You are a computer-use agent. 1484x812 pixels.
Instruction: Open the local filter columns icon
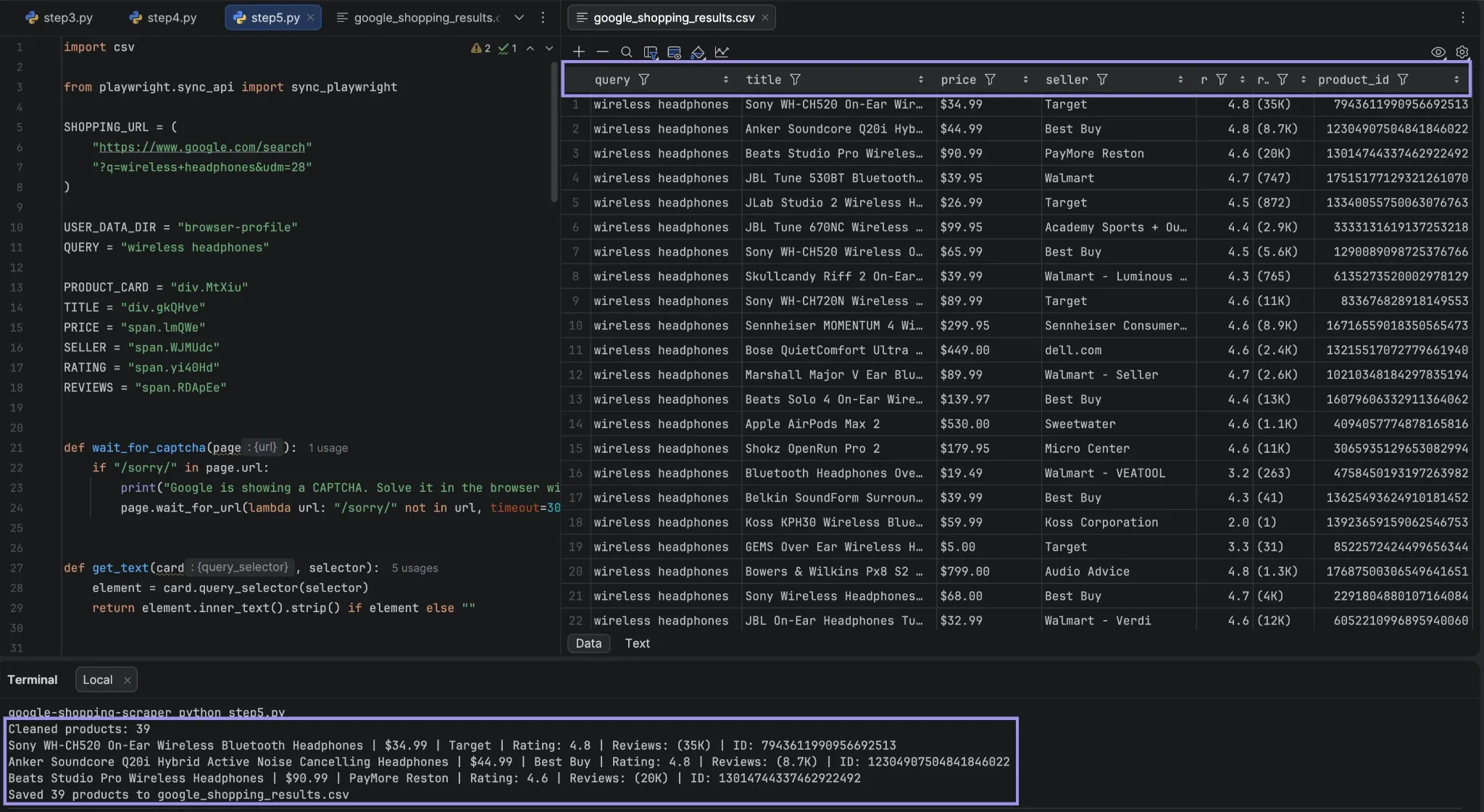(x=650, y=52)
